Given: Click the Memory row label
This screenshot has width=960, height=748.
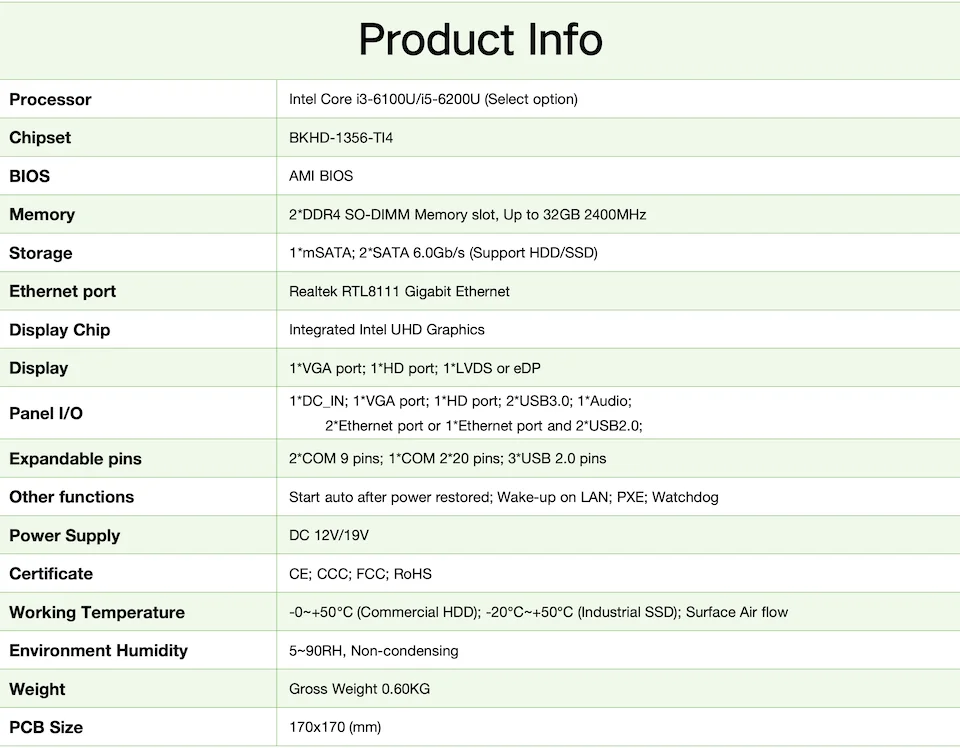Looking at the screenshot, I should point(42,214).
